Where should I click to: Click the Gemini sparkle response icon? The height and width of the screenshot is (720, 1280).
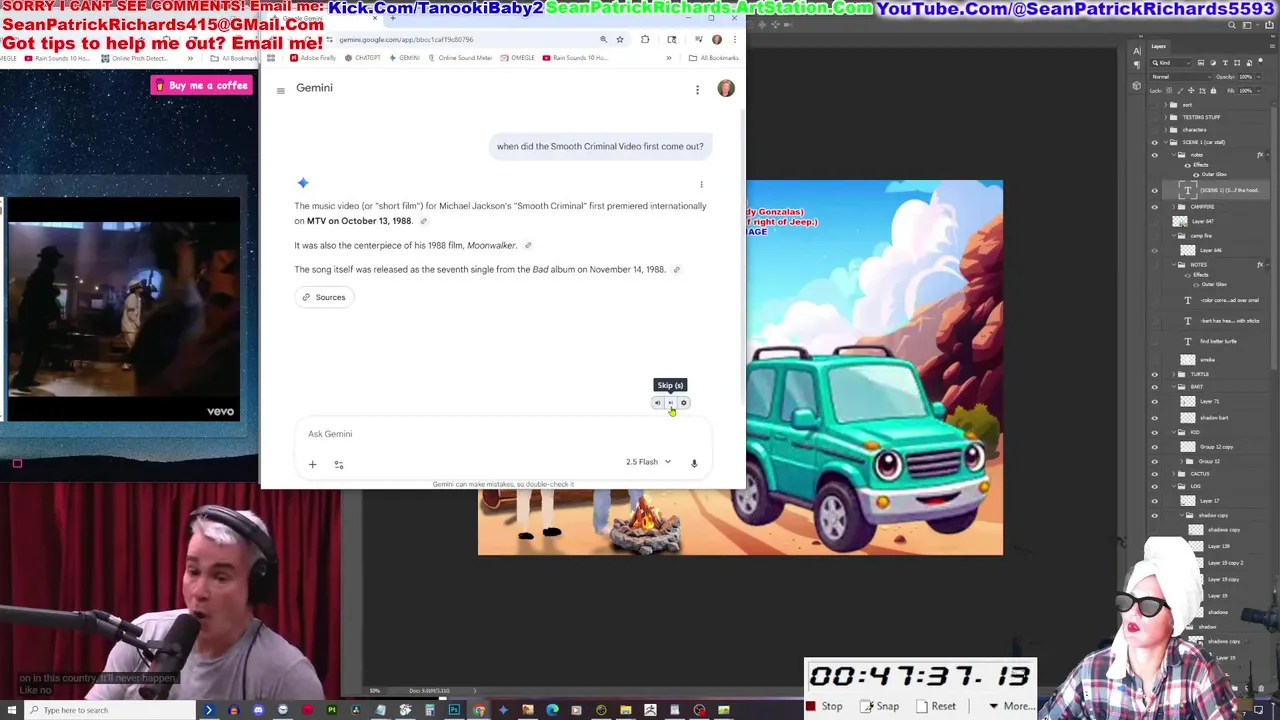[303, 183]
